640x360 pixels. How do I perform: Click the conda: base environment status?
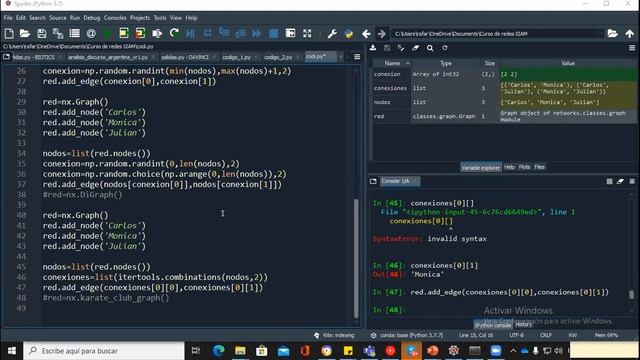[407, 335]
